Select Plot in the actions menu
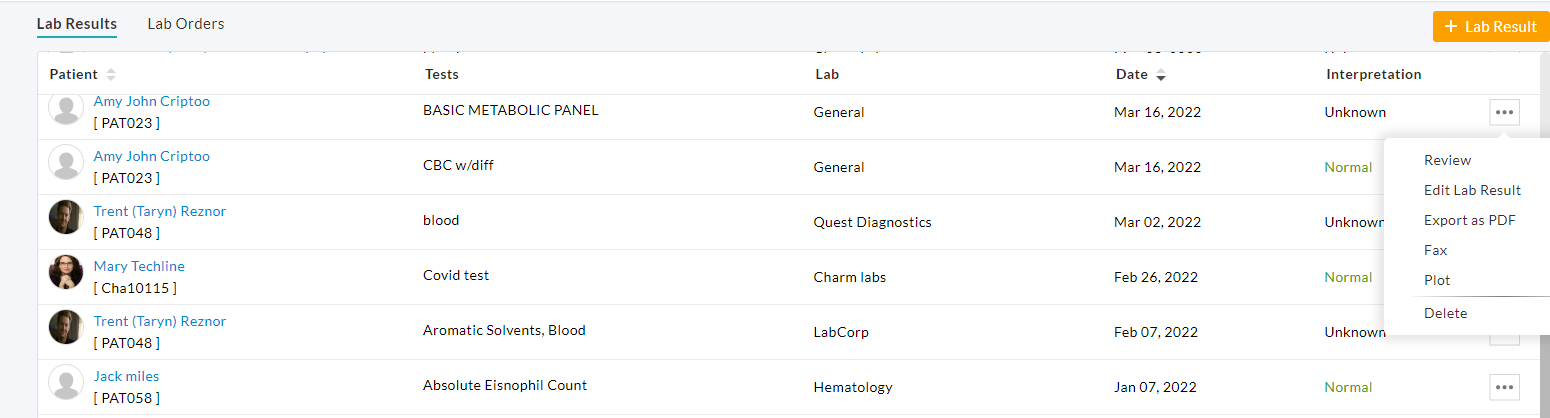Viewport: 1550px width, 418px height. pos(1437,280)
